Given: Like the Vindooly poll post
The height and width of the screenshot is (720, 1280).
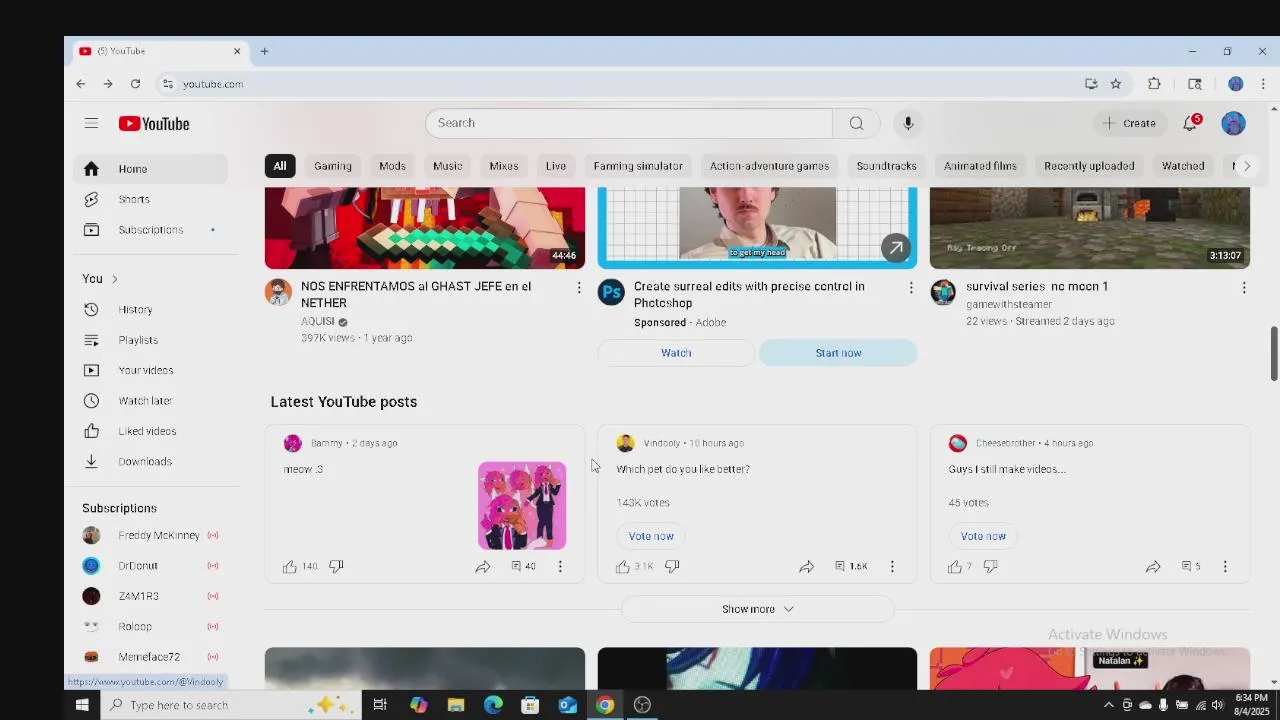Looking at the screenshot, I should tap(623, 567).
